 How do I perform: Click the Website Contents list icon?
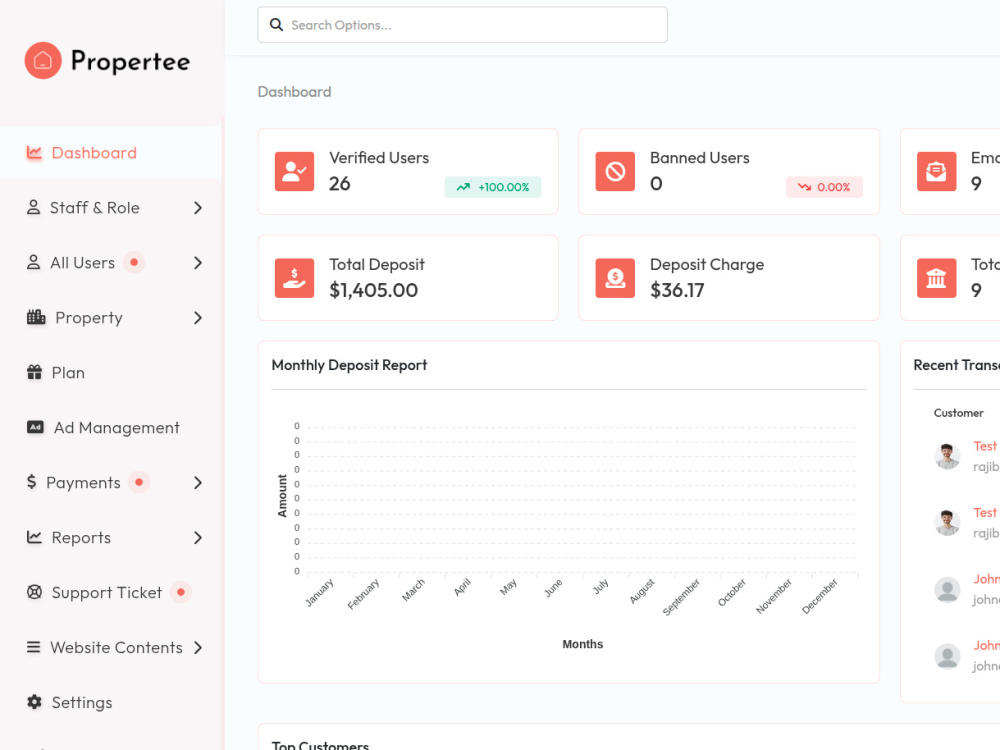33,647
